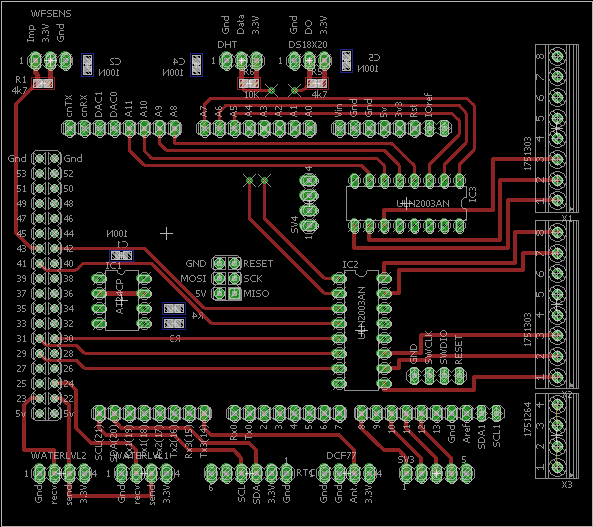The width and height of the screenshot is (593, 527).
Task: Select capacitor C4 100N component
Action: (x=196, y=65)
